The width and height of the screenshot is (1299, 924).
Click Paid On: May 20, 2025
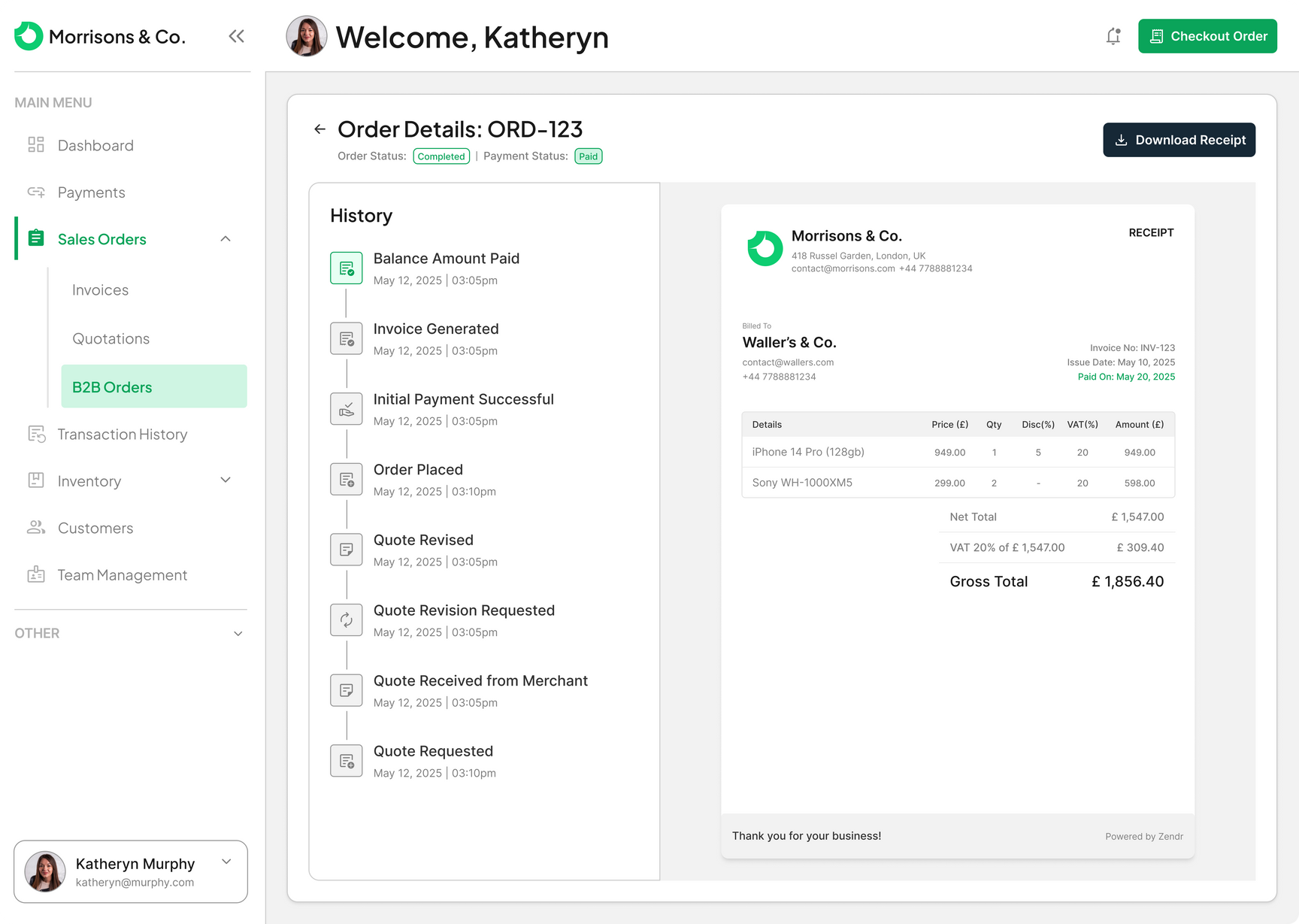pyautogui.click(x=1126, y=377)
